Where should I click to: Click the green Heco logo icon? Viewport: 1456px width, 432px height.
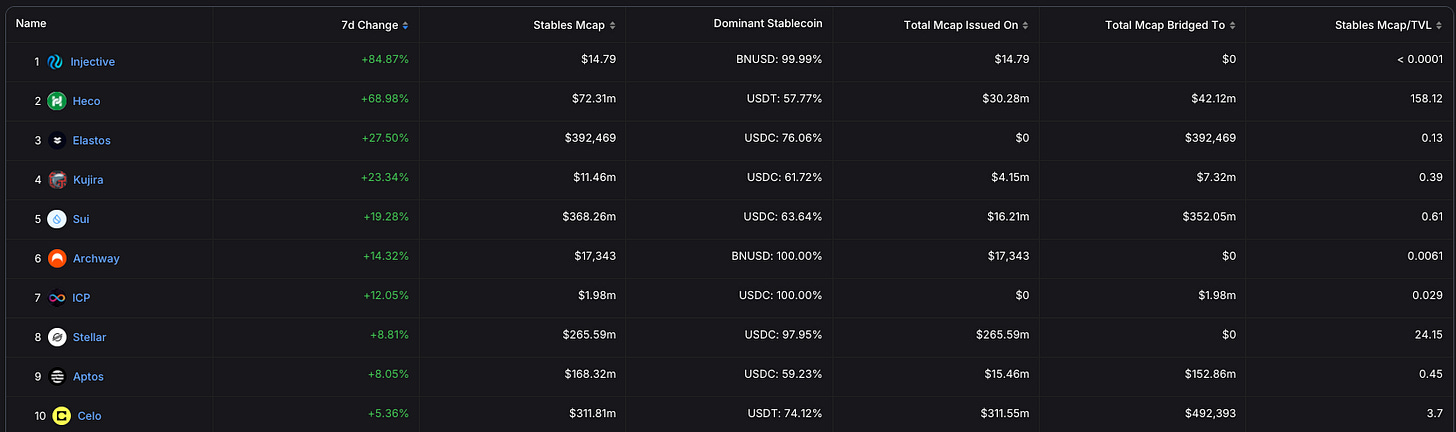point(57,101)
